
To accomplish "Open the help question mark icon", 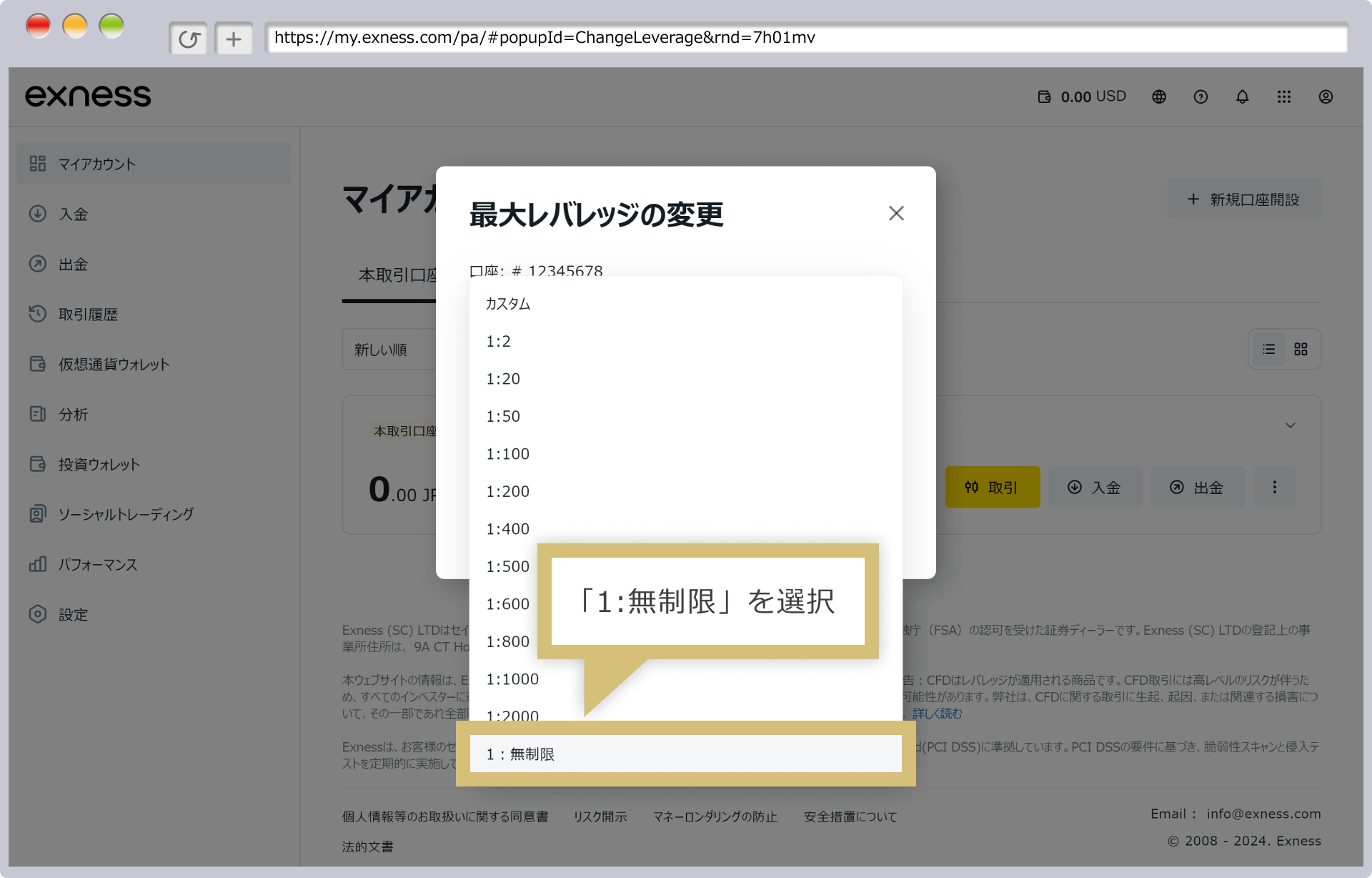I will coord(1200,97).
